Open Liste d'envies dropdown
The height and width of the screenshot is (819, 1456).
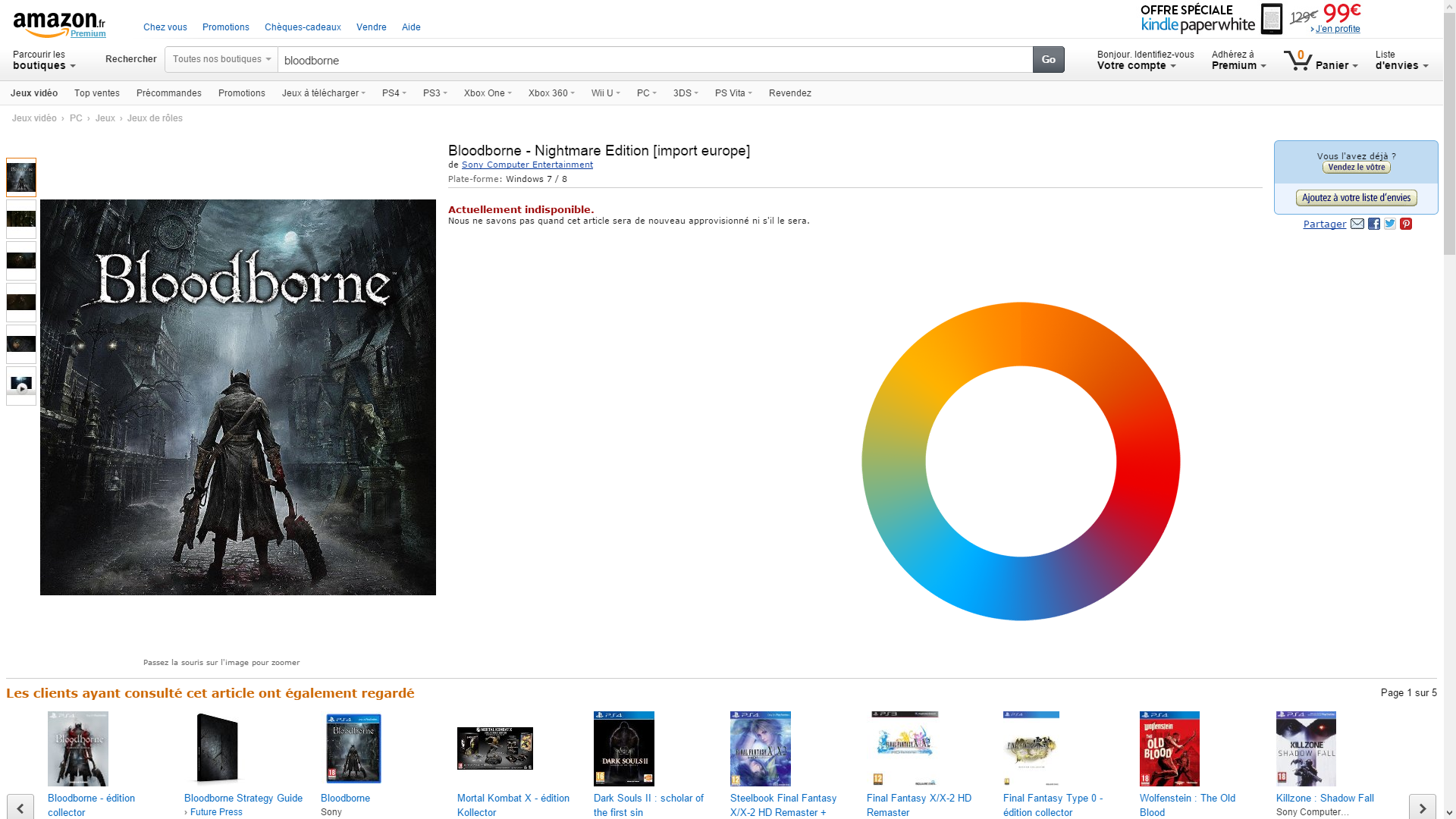(1401, 60)
